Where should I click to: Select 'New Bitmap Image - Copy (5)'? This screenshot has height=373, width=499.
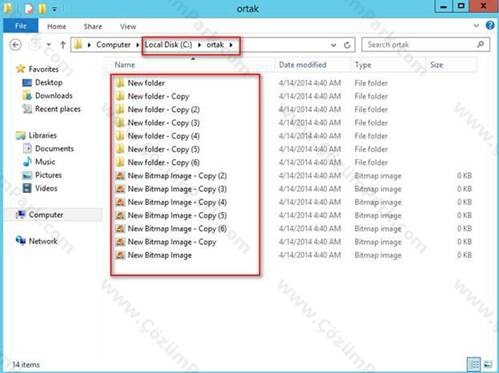click(177, 215)
